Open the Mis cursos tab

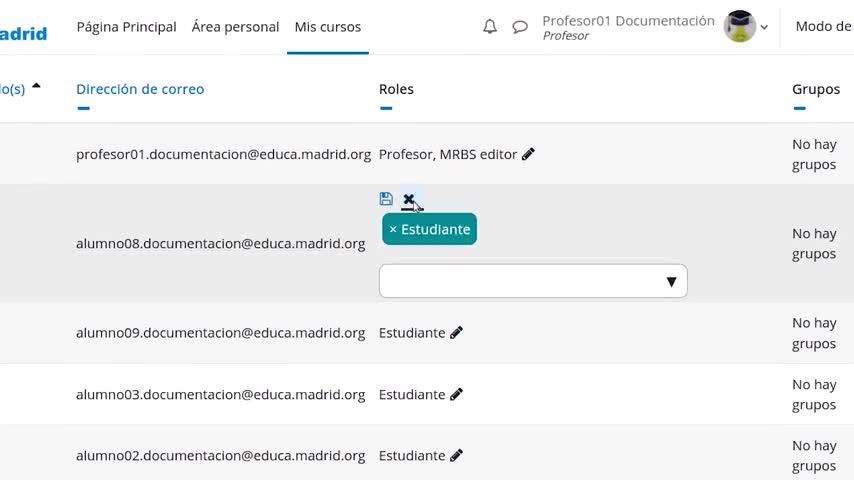coord(328,27)
